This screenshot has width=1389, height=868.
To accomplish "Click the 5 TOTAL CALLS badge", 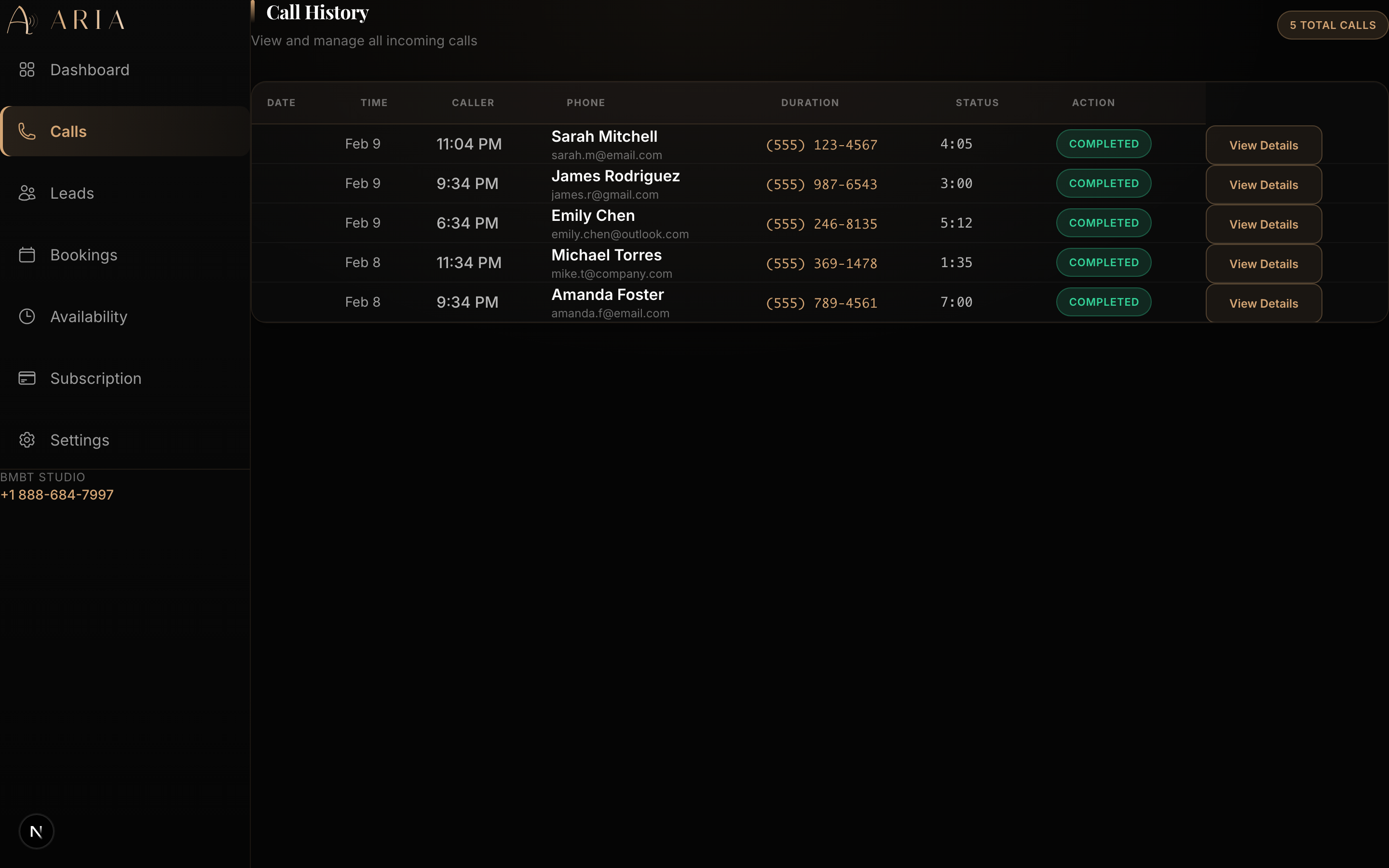I will coord(1332,25).
